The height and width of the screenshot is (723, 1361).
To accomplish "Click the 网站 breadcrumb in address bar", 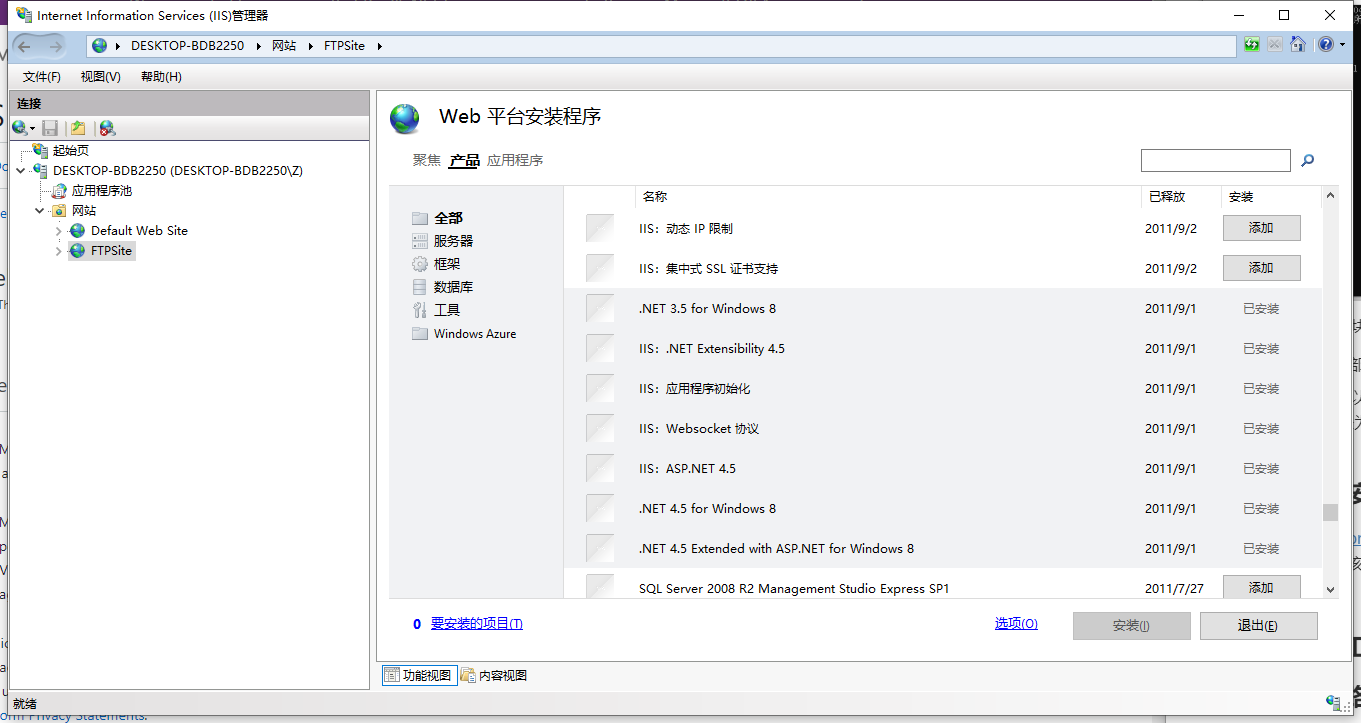I will (284, 46).
